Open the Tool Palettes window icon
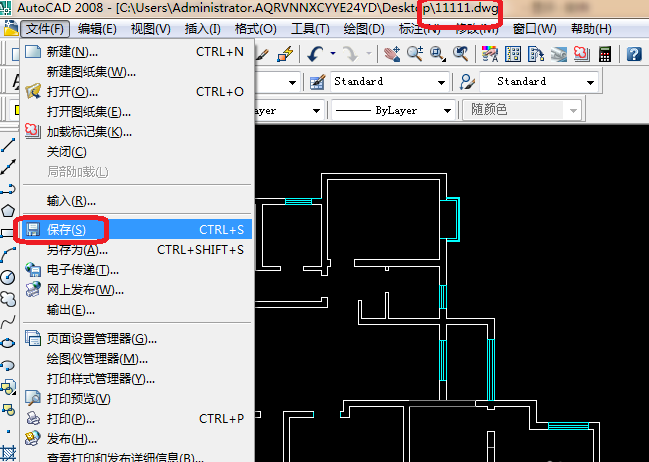 pos(536,54)
